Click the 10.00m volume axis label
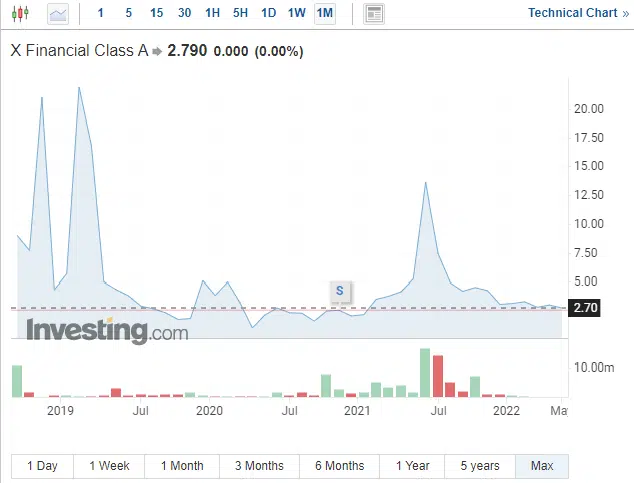This screenshot has height=483, width=634. coord(594,367)
